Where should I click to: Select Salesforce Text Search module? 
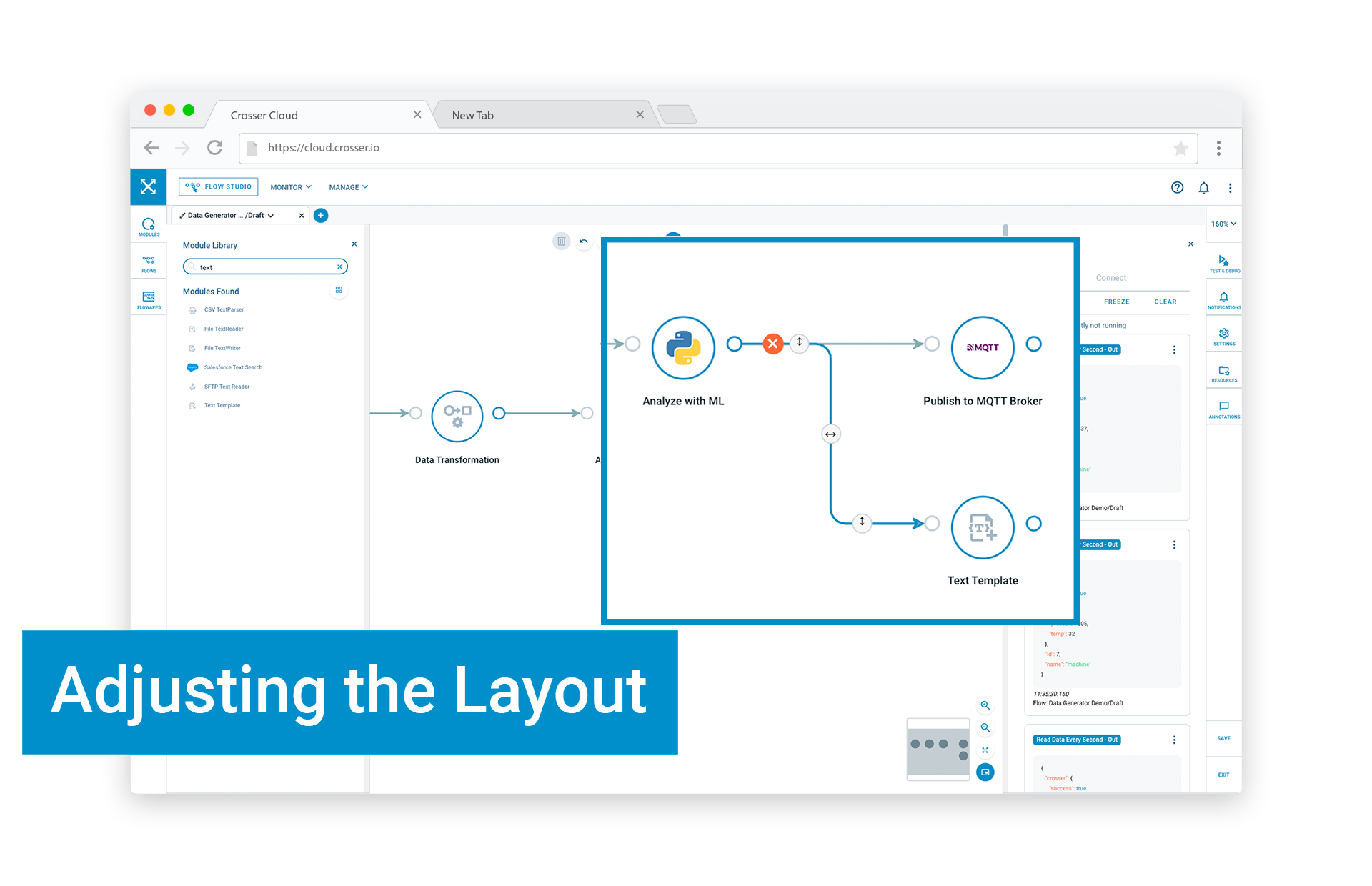pos(233,367)
